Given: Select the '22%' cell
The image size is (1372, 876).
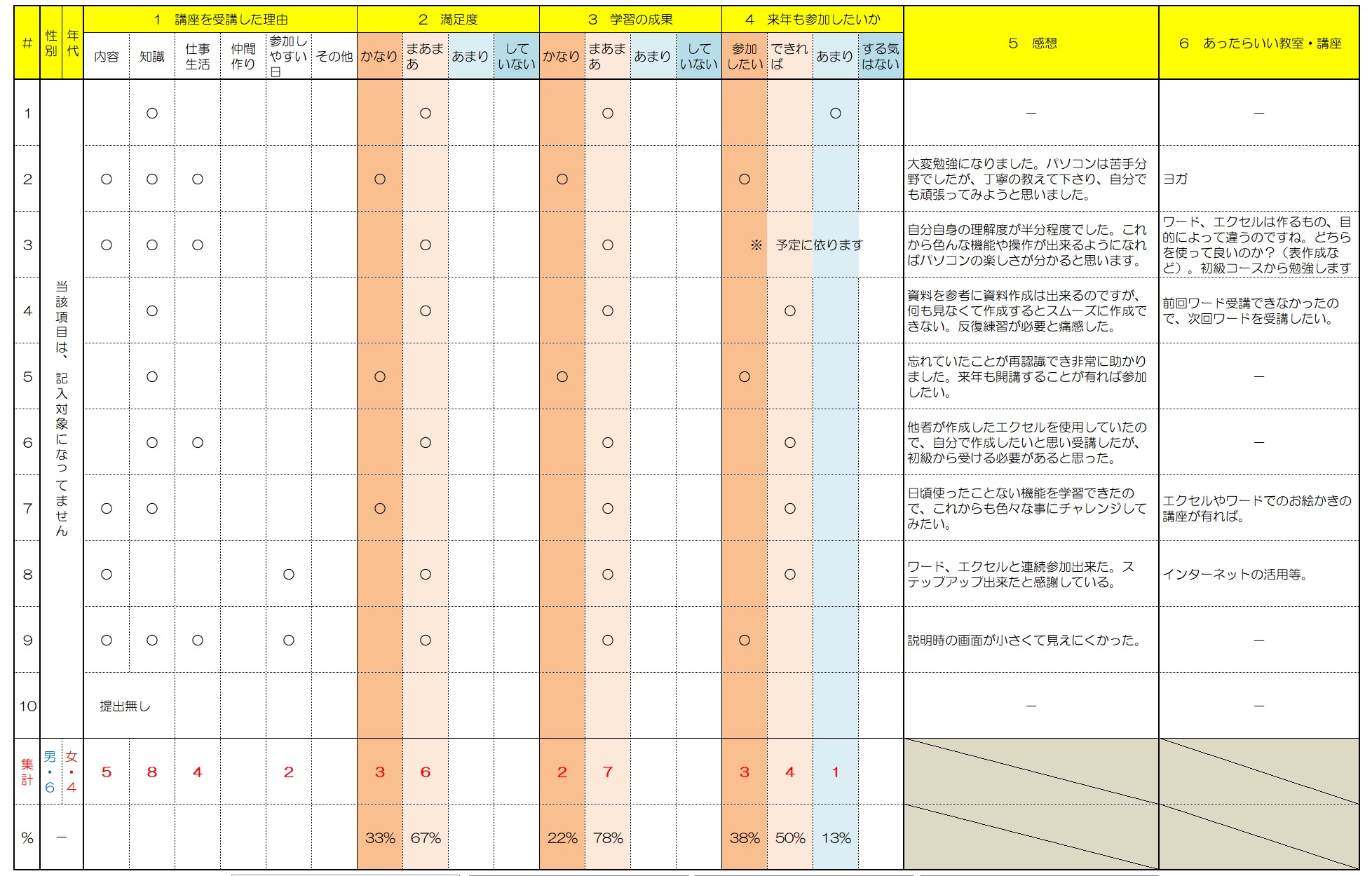Looking at the screenshot, I should [x=562, y=837].
